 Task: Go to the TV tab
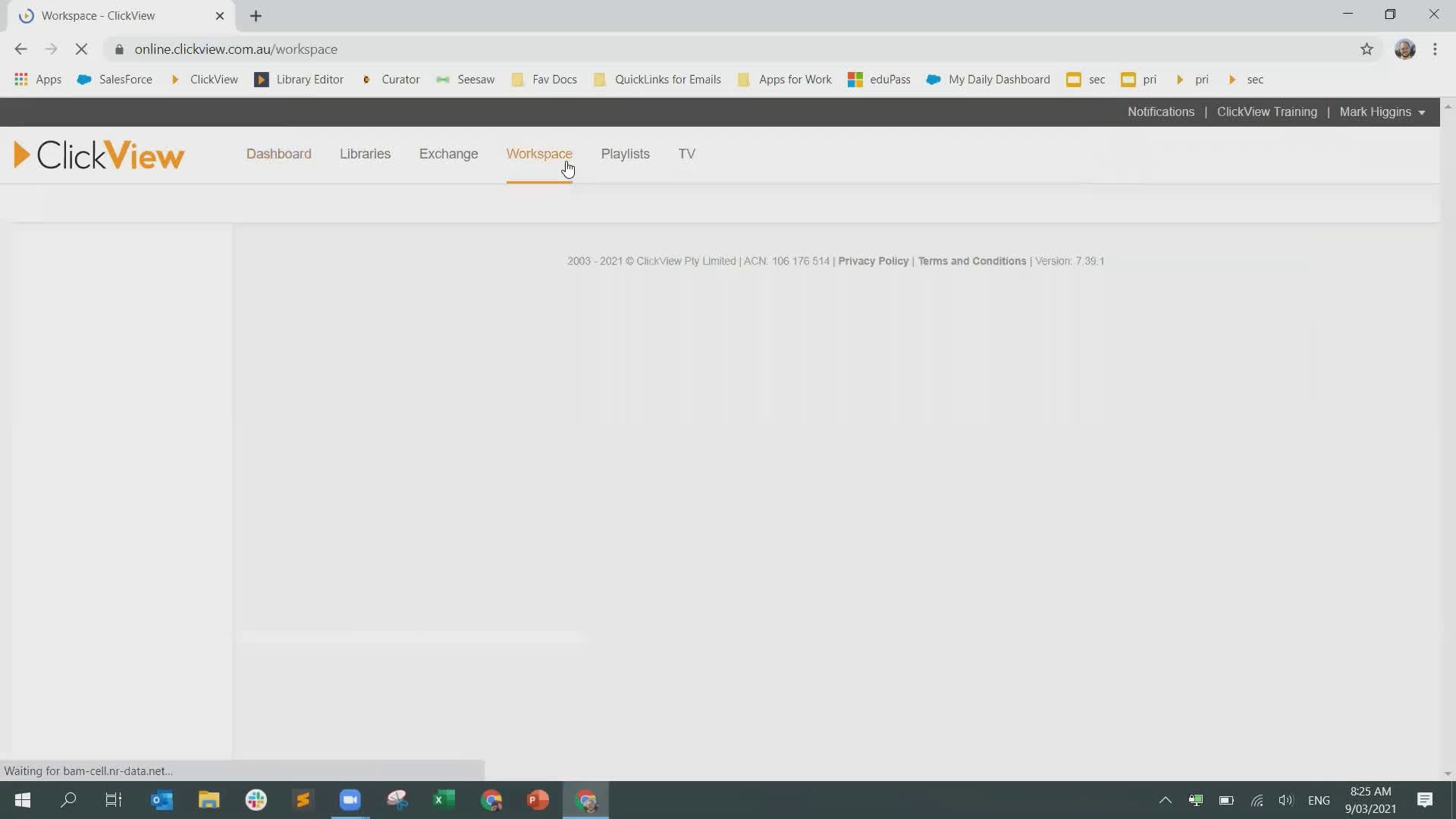coord(686,154)
